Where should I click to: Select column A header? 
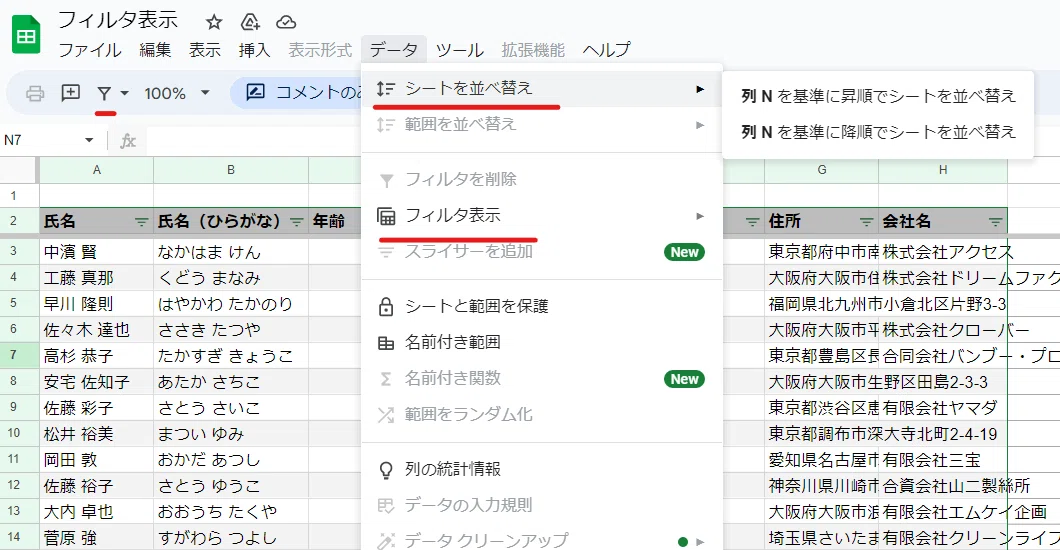(97, 170)
